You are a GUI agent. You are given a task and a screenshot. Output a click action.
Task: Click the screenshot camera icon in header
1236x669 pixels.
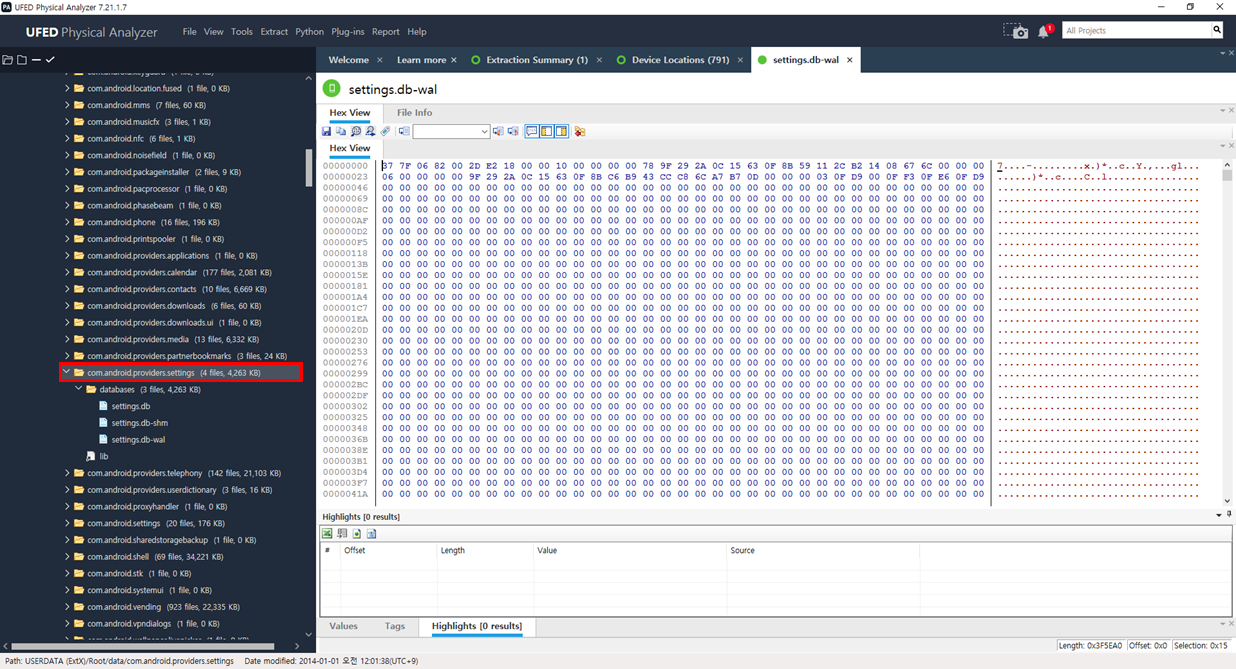(1016, 31)
